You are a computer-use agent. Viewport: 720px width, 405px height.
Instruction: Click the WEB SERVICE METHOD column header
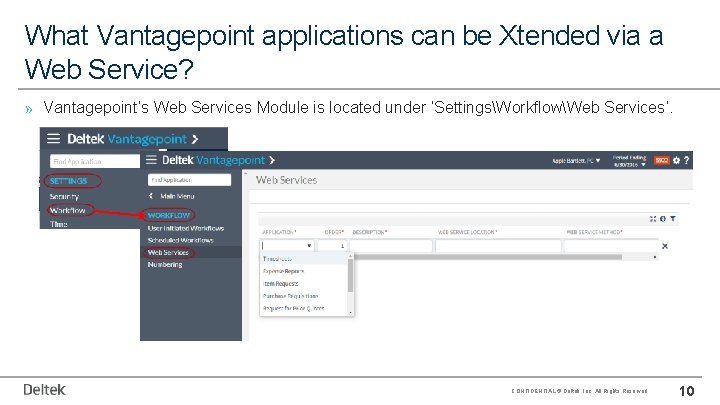click(x=594, y=232)
